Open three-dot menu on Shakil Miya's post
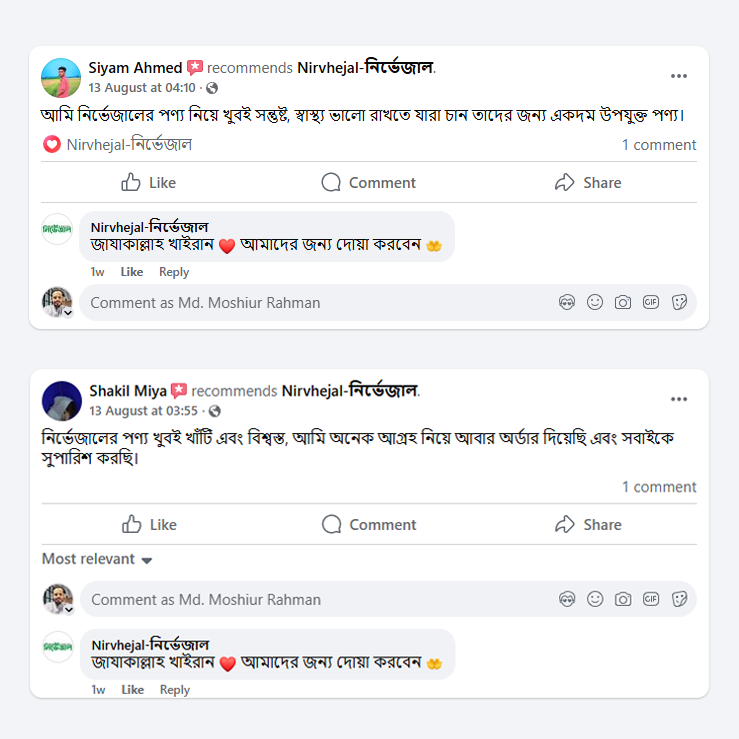739x739 pixels. point(679,399)
